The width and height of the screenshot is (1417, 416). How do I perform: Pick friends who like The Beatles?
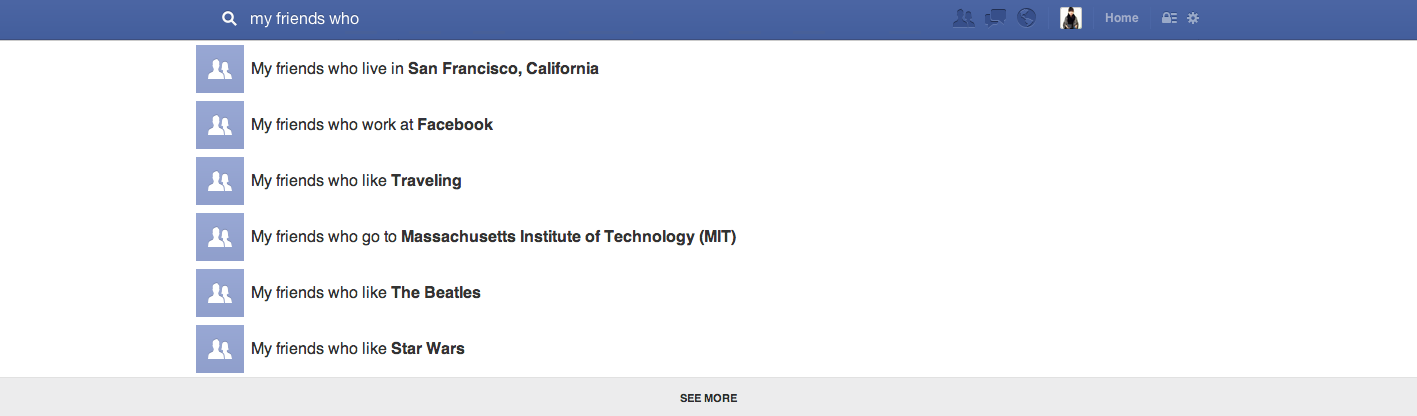click(366, 293)
